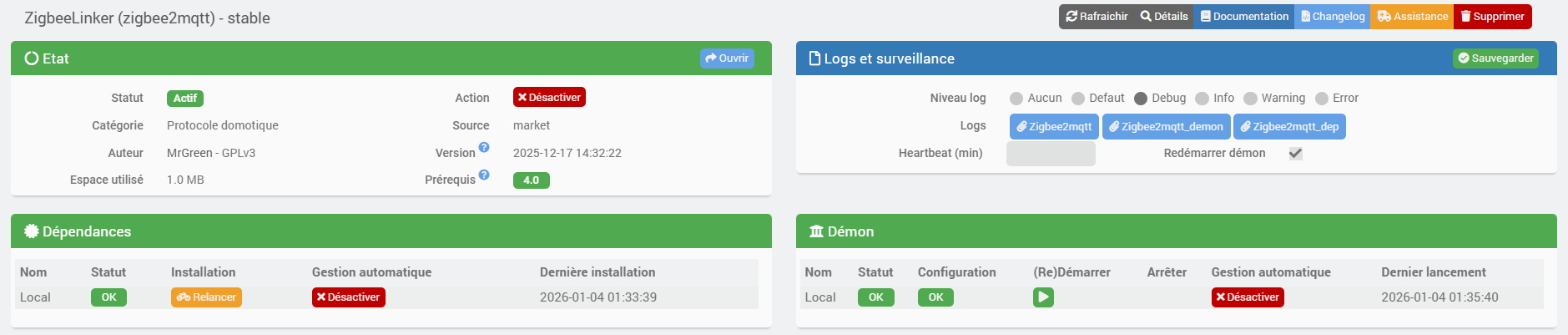
Task: Open the Zigbee2mqtt_demon log
Action: point(1166,127)
